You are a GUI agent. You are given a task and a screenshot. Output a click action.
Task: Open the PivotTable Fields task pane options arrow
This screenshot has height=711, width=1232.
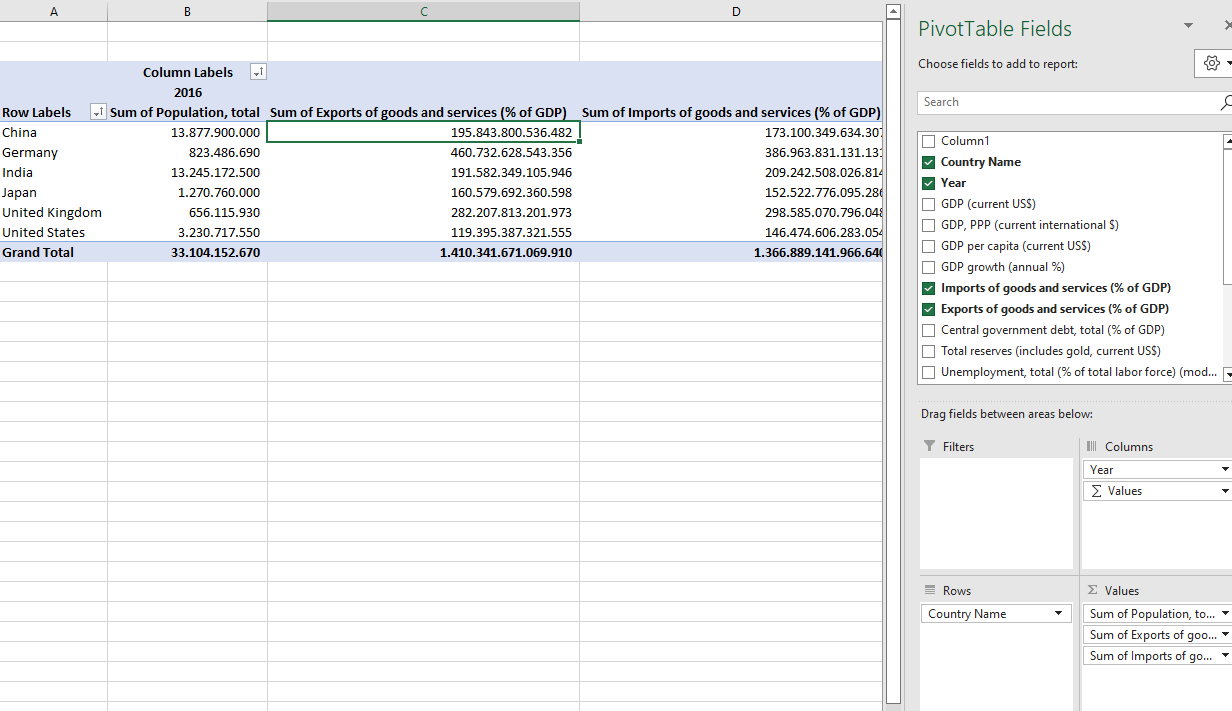(1188, 26)
